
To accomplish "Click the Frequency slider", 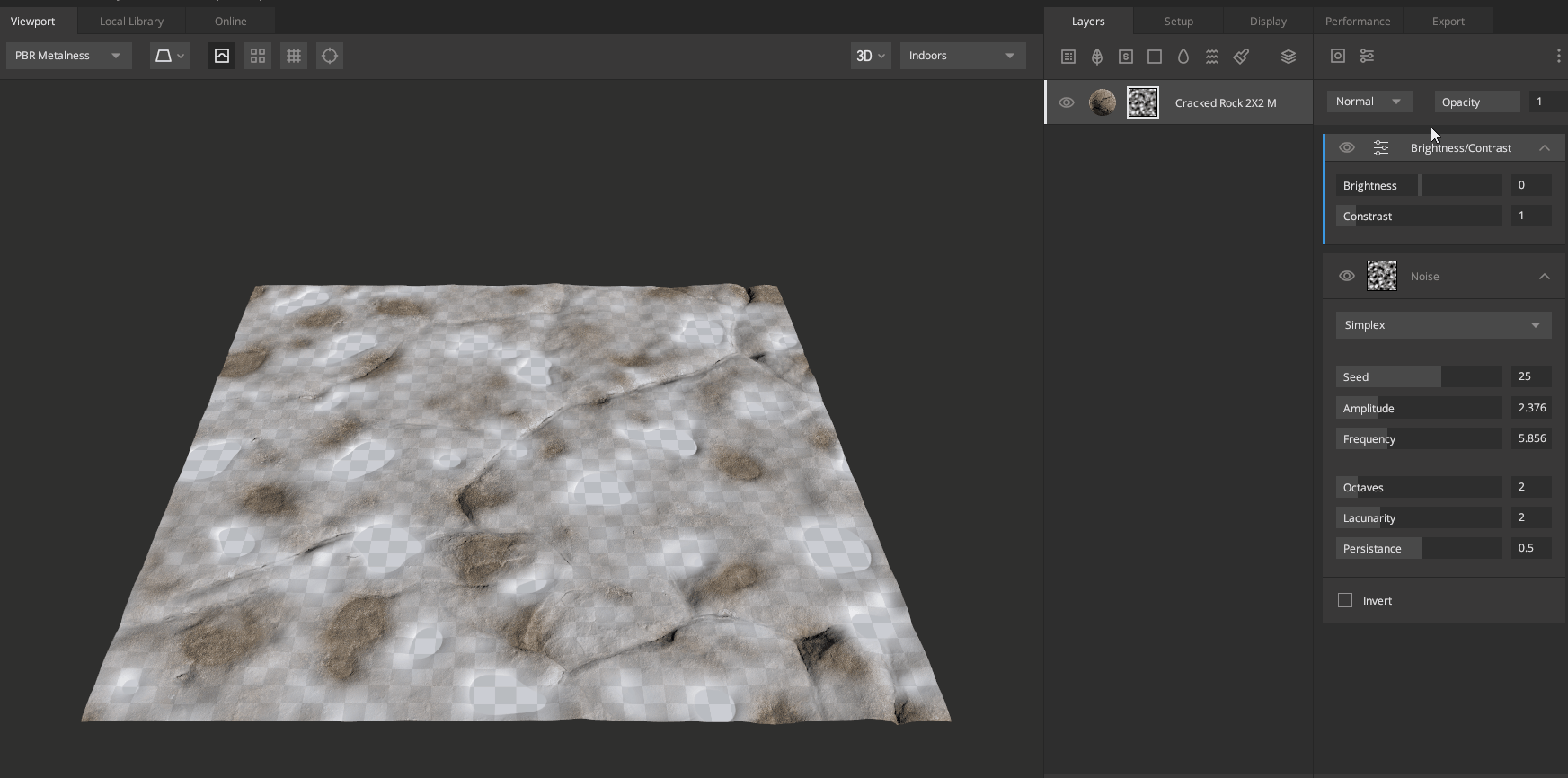I will pos(1419,438).
